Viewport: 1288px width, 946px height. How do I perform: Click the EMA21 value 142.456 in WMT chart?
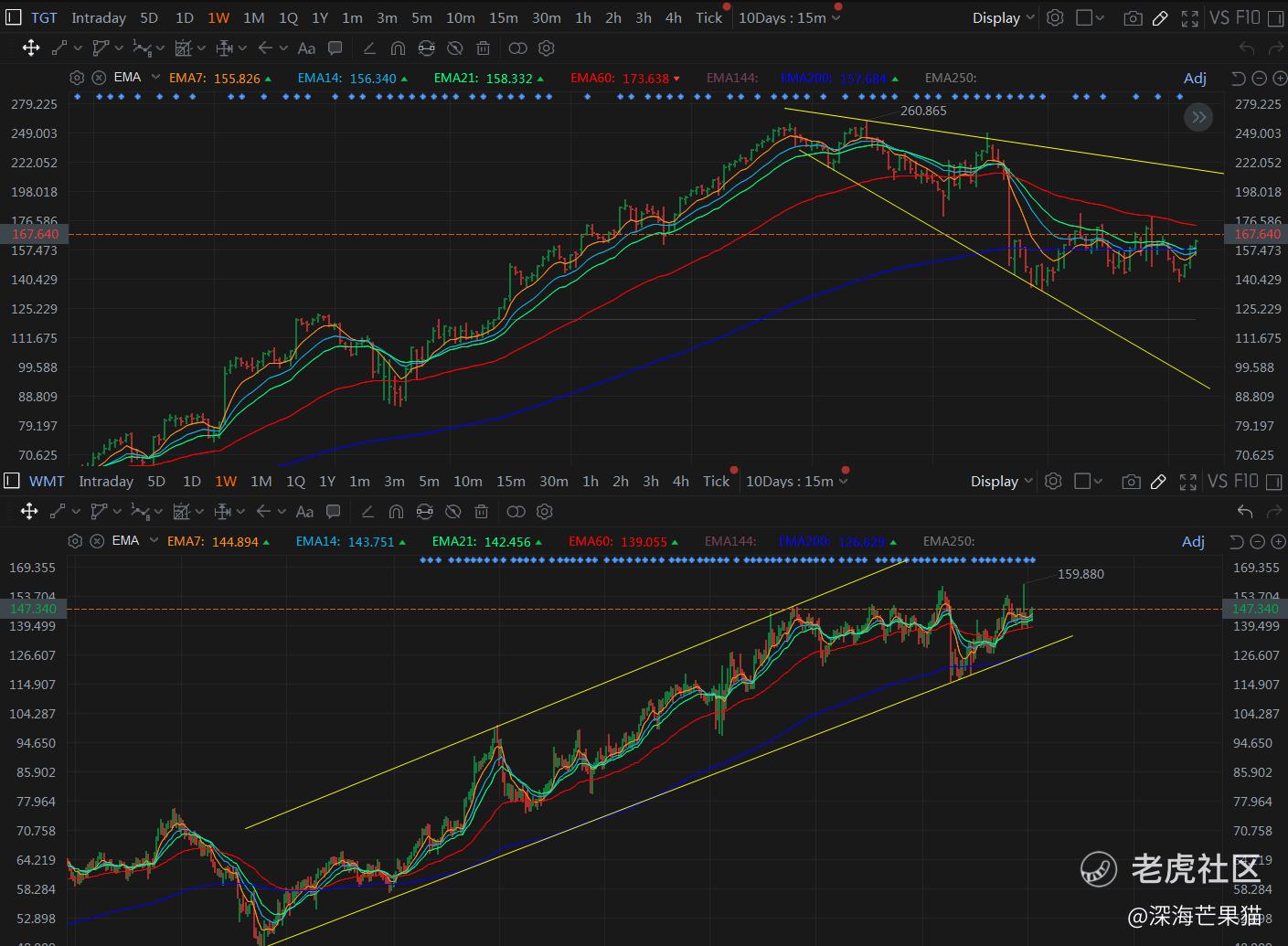pyautogui.click(x=507, y=542)
